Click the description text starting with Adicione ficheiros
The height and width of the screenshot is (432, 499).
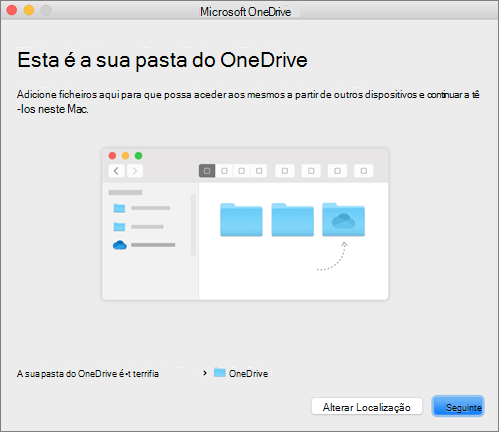(248, 102)
